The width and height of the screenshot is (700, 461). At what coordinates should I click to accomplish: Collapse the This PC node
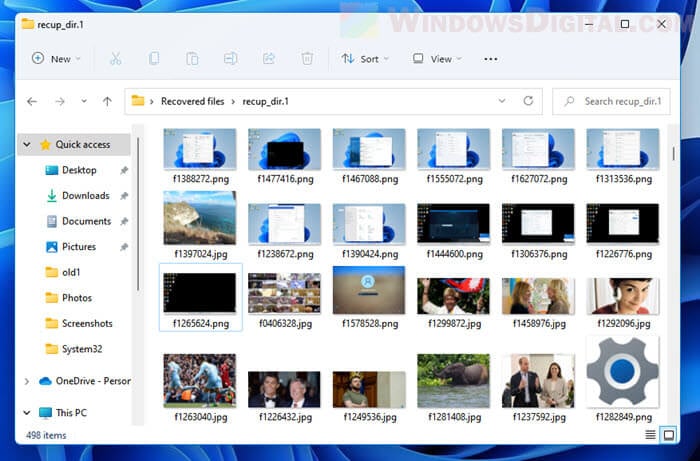(27, 413)
